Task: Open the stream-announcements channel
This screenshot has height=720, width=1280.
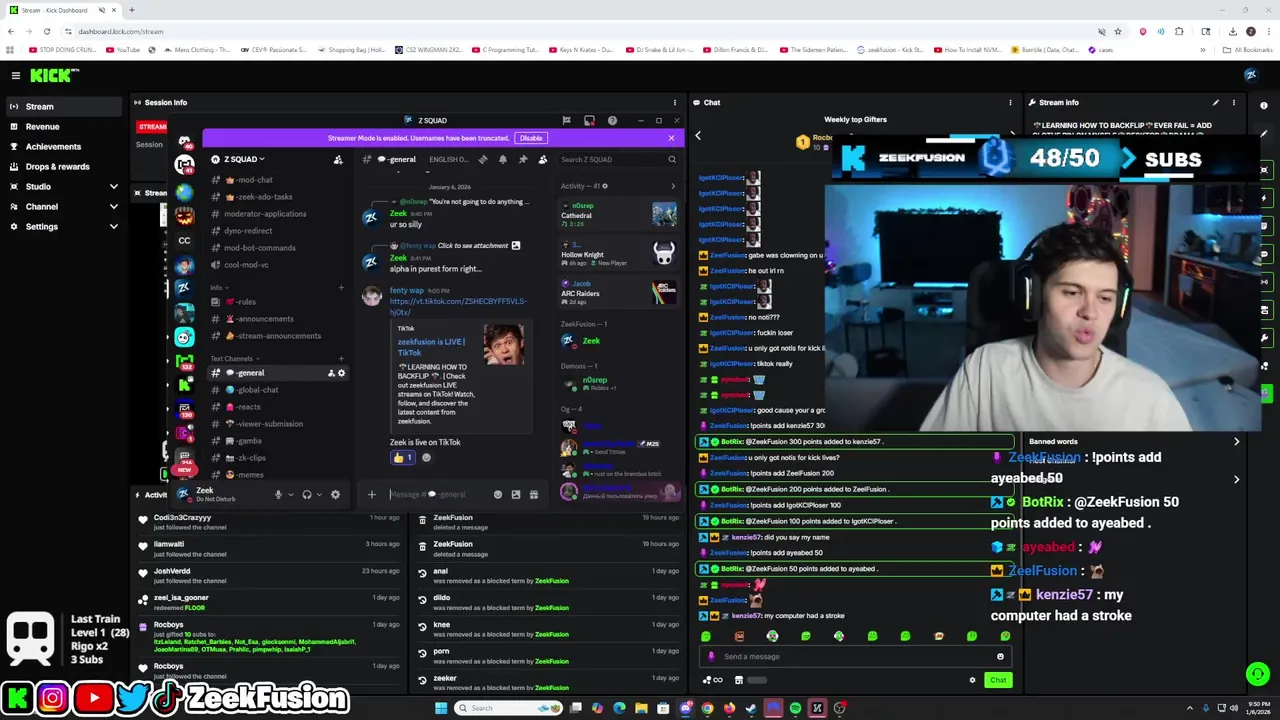Action: pyautogui.click(x=276, y=336)
